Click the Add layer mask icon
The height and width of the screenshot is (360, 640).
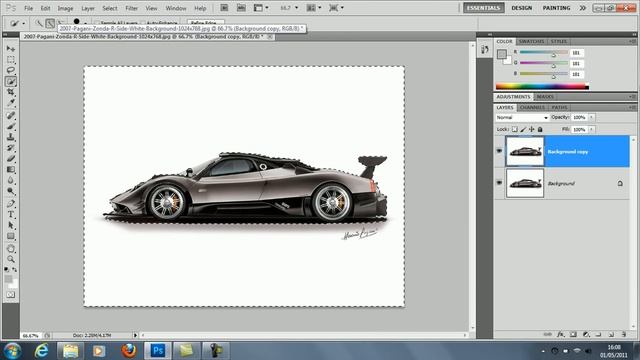pyautogui.click(x=573, y=334)
